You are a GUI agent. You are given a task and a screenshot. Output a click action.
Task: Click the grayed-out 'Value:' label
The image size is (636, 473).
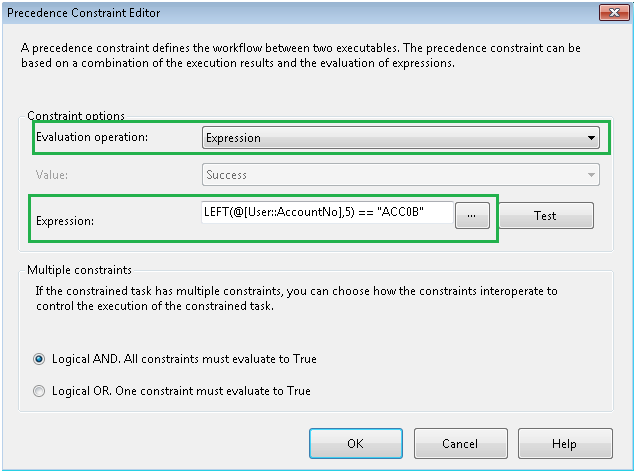[52, 175]
